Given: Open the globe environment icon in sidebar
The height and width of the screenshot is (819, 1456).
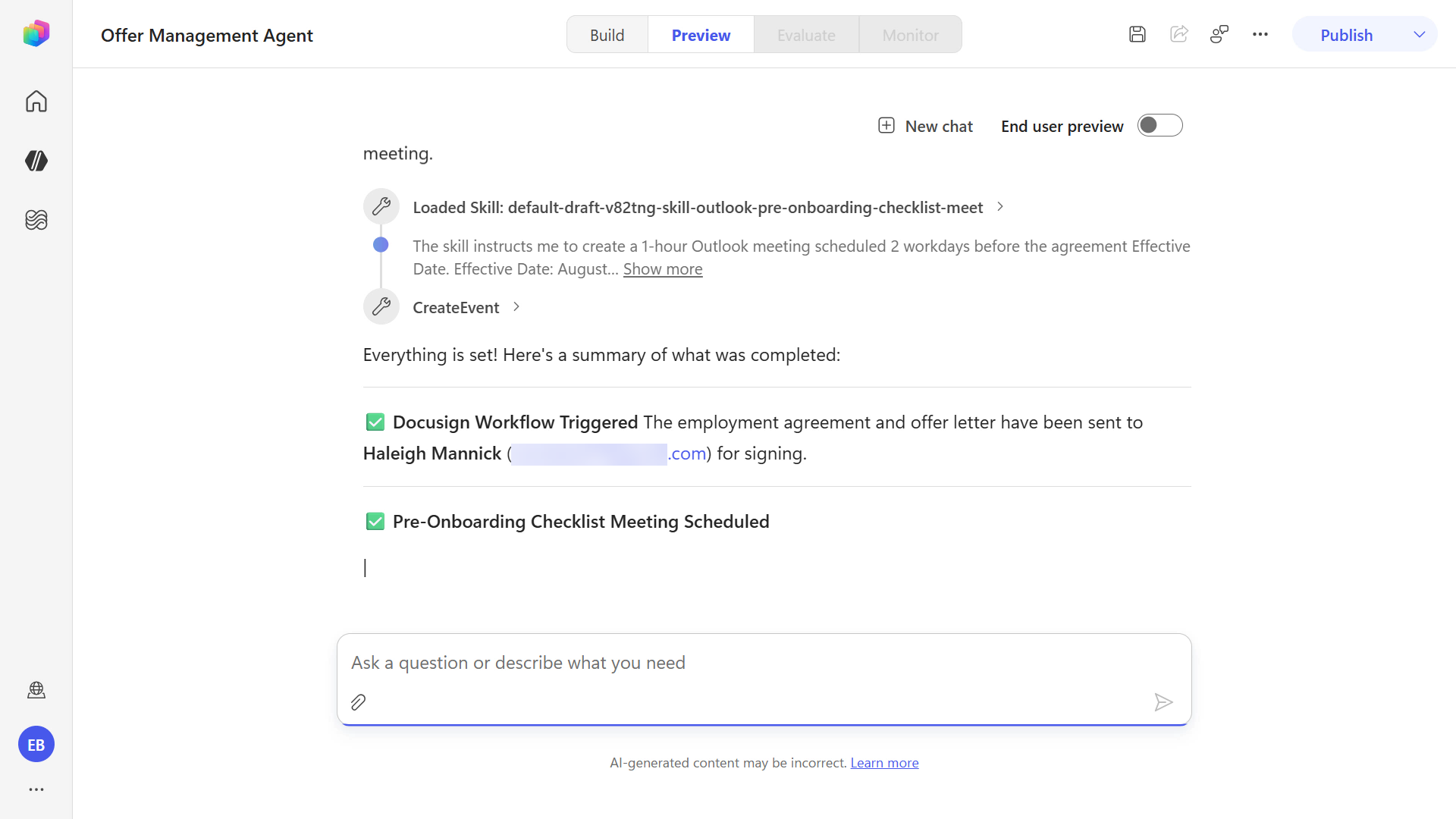Looking at the screenshot, I should pyautogui.click(x=36, y=690).
